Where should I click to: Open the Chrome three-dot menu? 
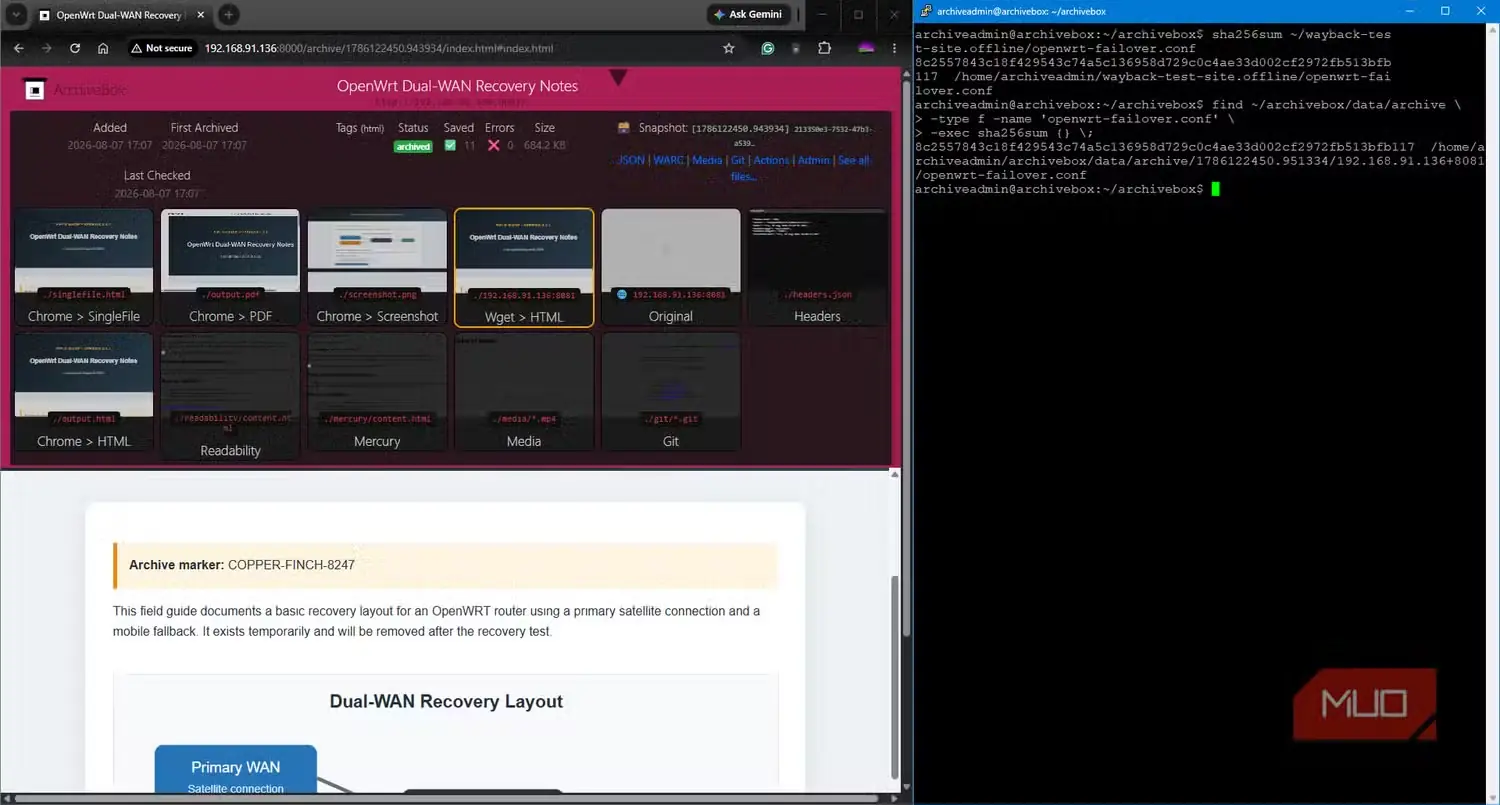coord(893,48)
